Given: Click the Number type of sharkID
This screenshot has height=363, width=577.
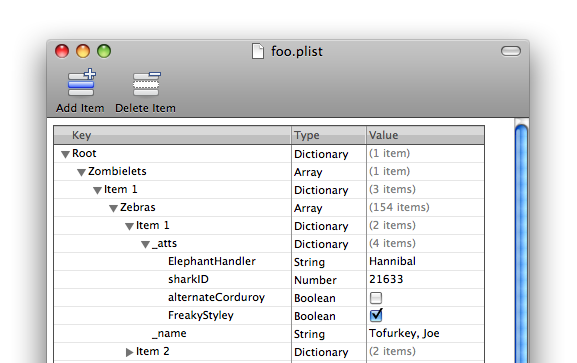Looking at the screenshot, I should tap(315, 280).
